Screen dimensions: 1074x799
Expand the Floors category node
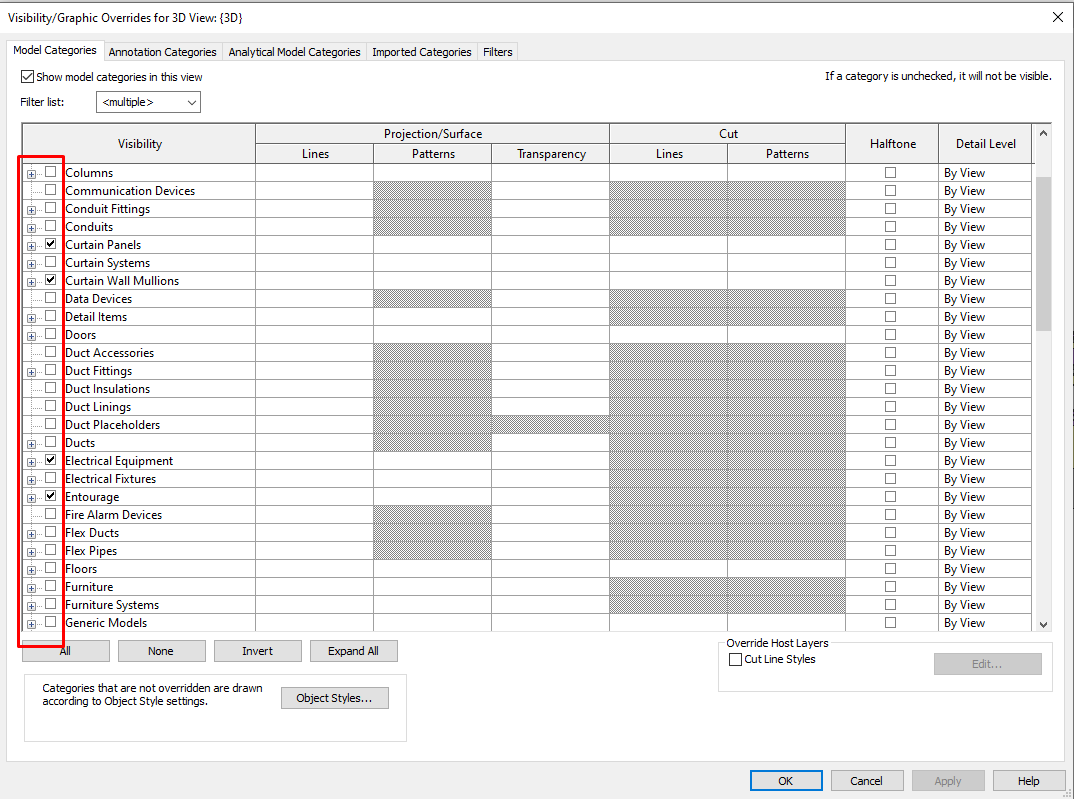[x=32, y=570]
